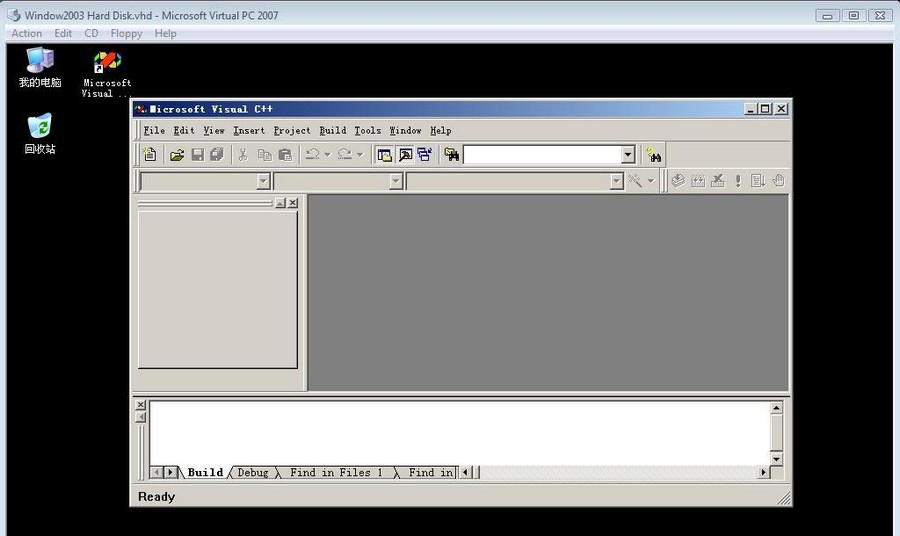Click the Search binoculars icon with lightbulb
This screenshot has height=536, width=900.
(653, 155)
